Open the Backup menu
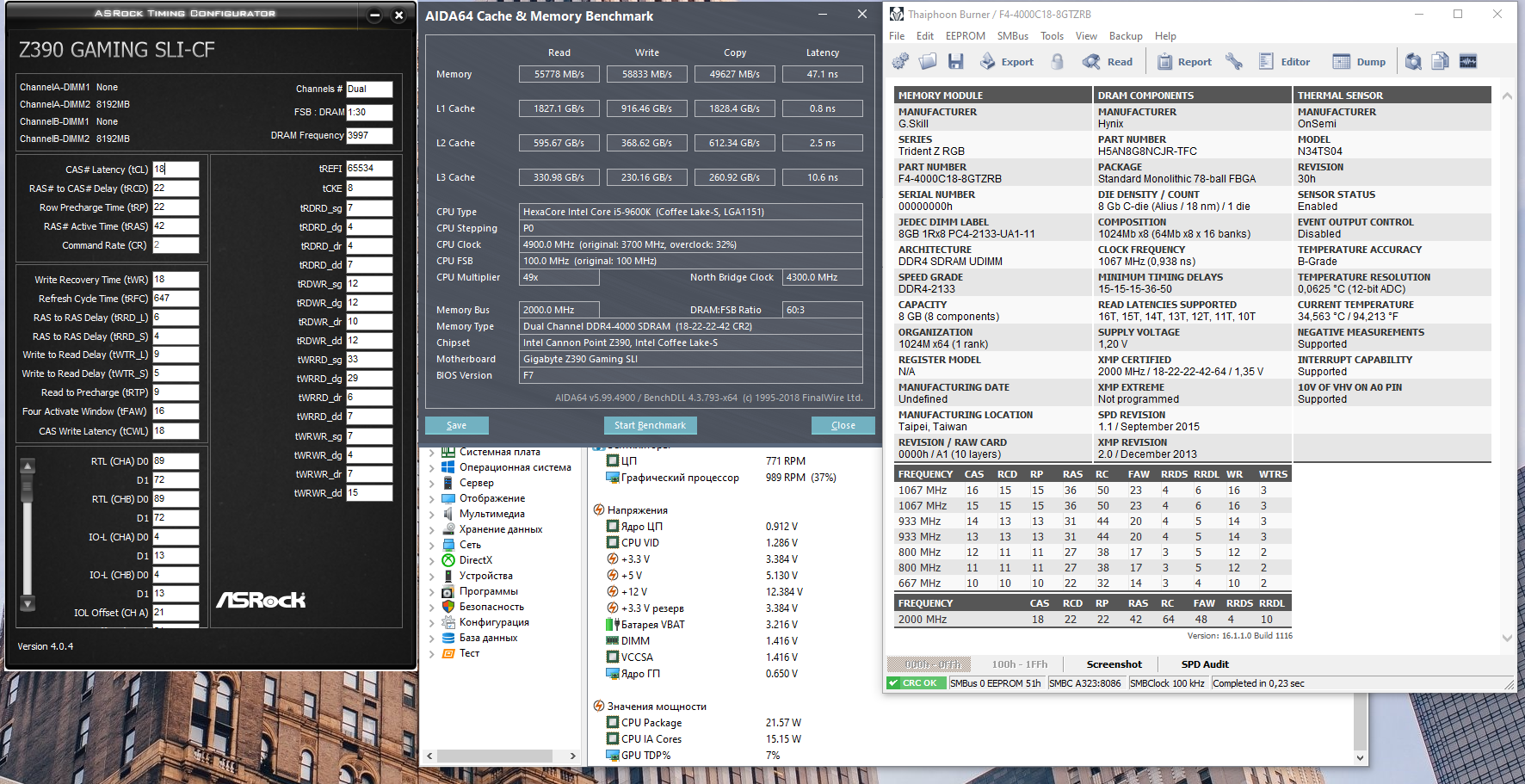Viewport: 1525px width, 784px height. 1126,36
